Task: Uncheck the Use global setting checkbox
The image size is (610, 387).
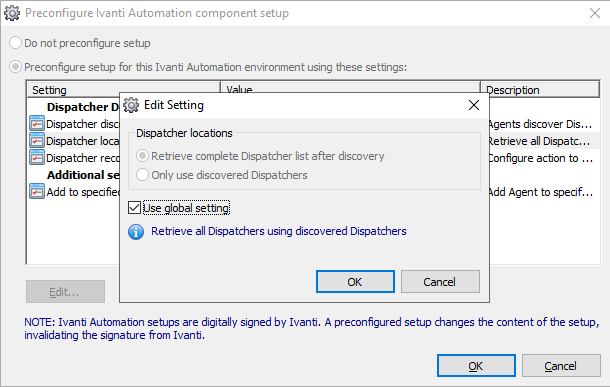Action: (134, 208)
